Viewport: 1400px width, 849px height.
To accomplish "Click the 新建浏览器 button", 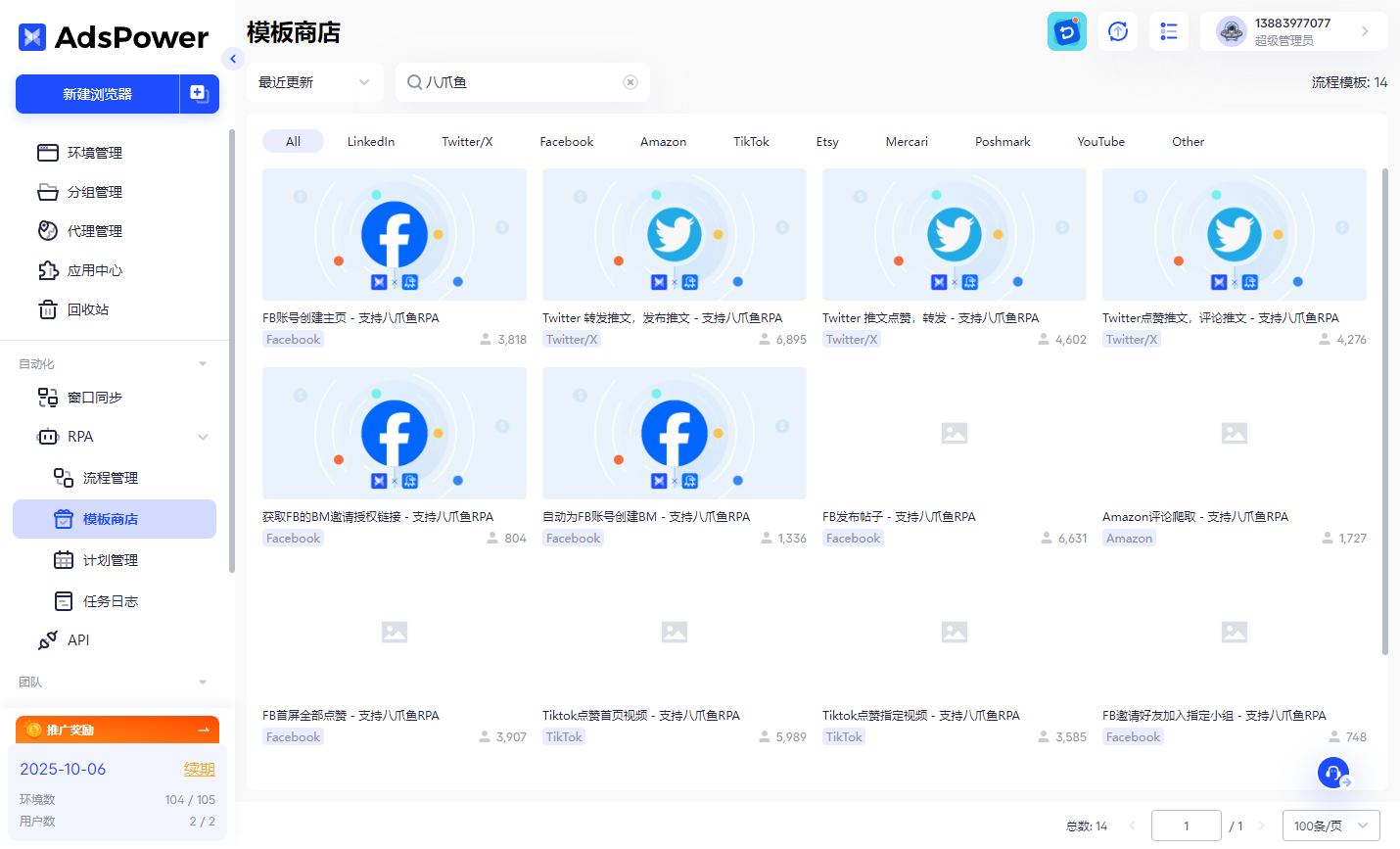I will [98, 94].
